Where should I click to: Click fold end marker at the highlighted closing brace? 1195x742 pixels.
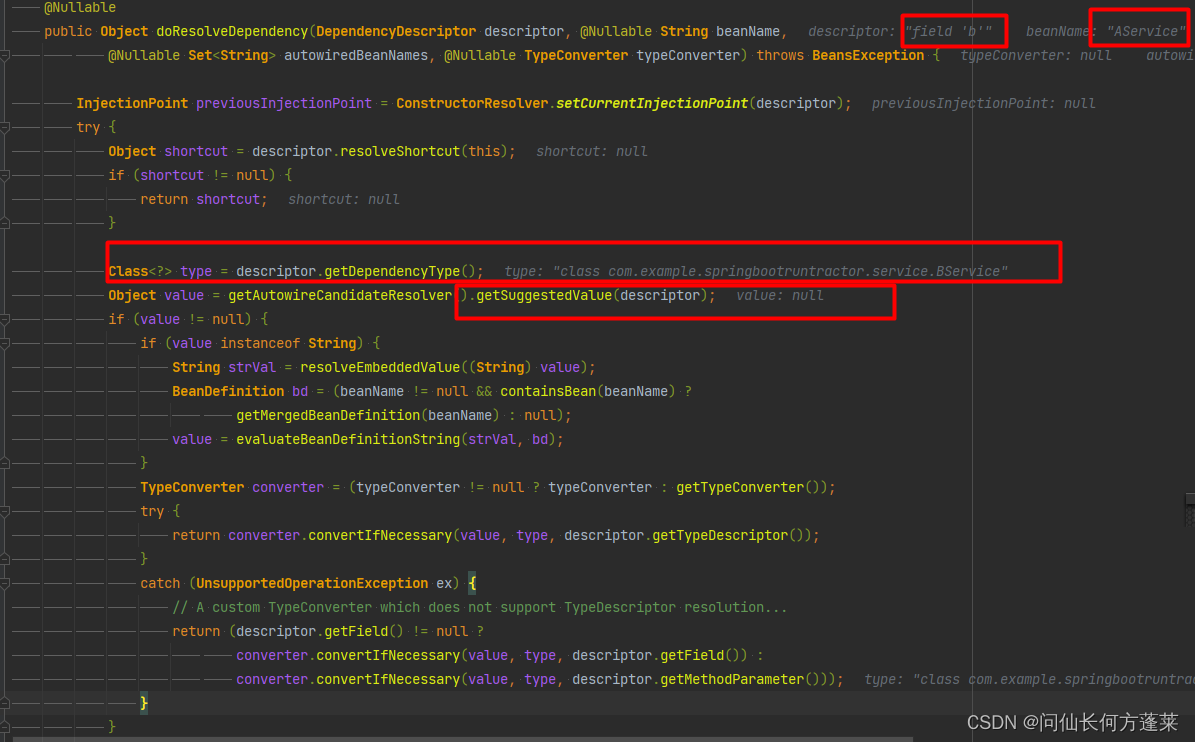pos(5,703)
